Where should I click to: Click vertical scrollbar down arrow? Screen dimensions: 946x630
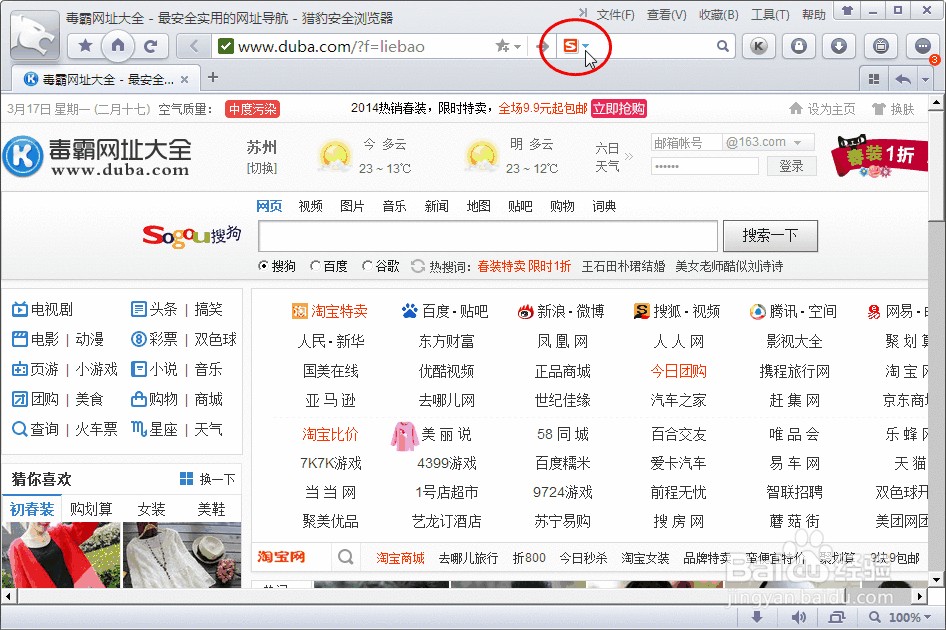pos(936,579)
